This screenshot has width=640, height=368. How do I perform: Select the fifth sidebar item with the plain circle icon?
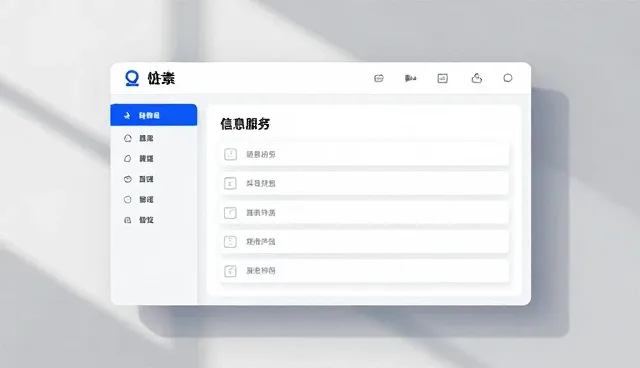[x=139, y=200]
